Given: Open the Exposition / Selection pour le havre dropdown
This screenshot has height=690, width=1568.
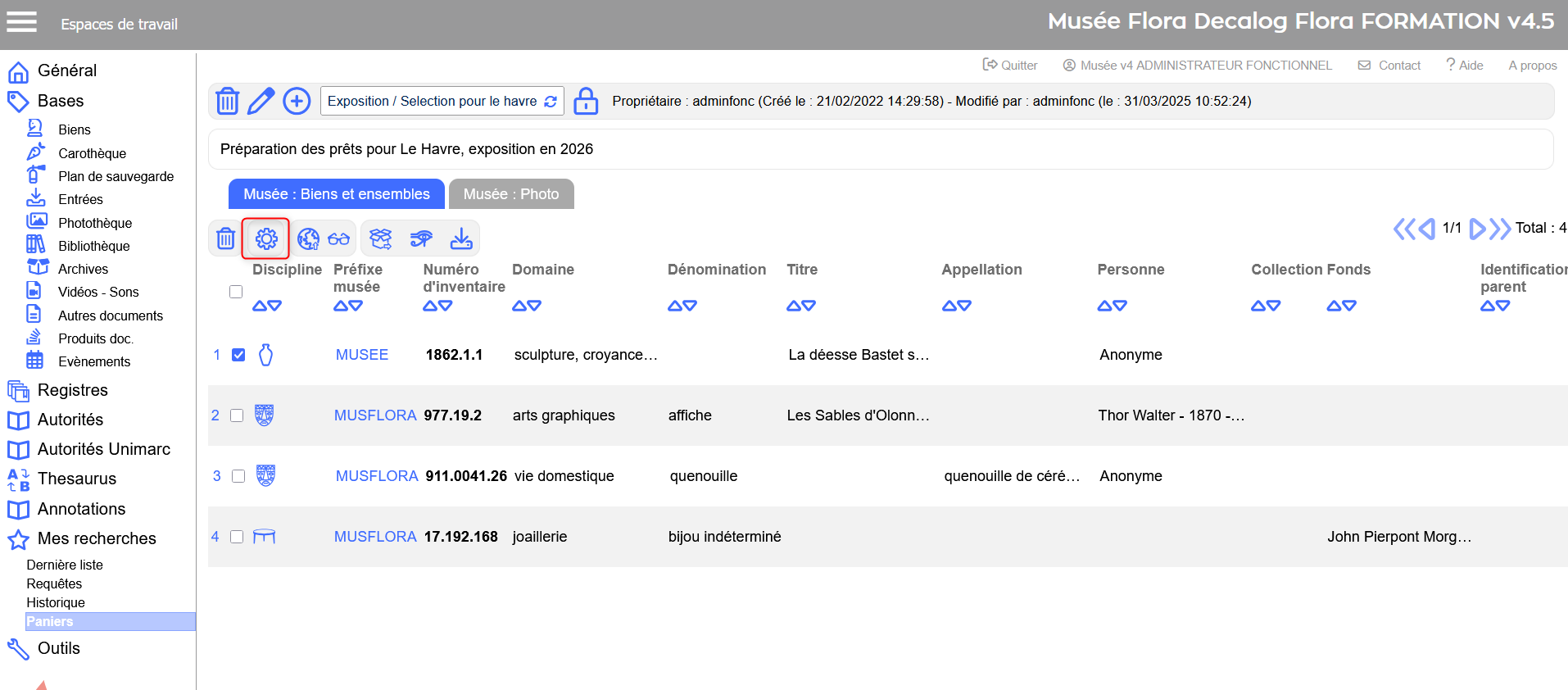Looking at the screenshot, I should click(442, 101).
